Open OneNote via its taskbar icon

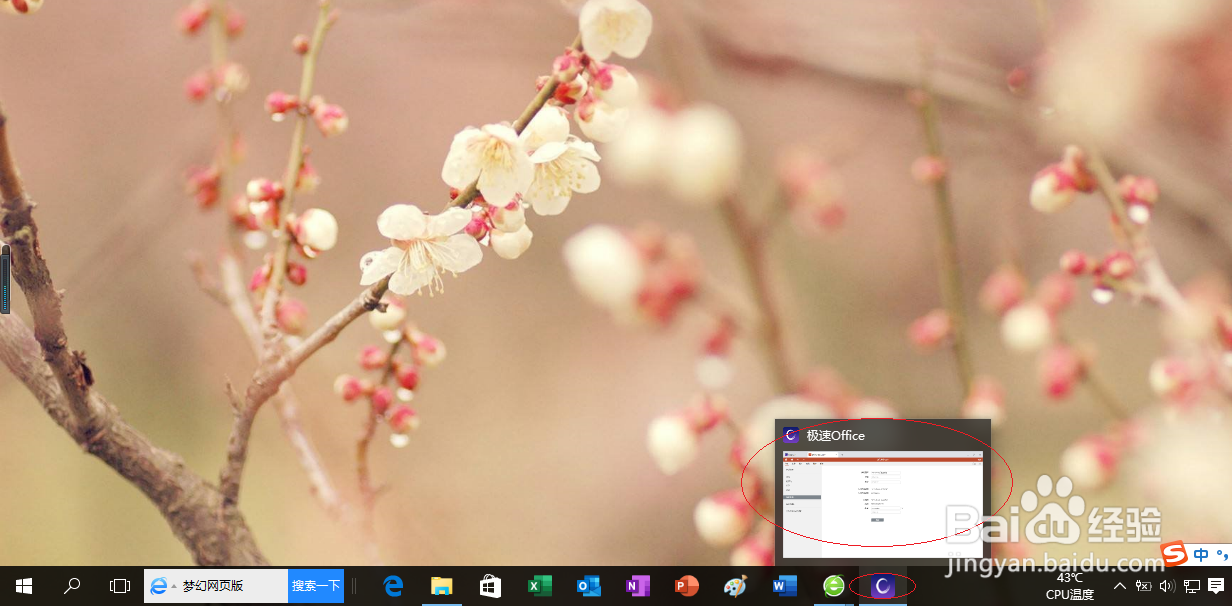[x=636, y=586]
